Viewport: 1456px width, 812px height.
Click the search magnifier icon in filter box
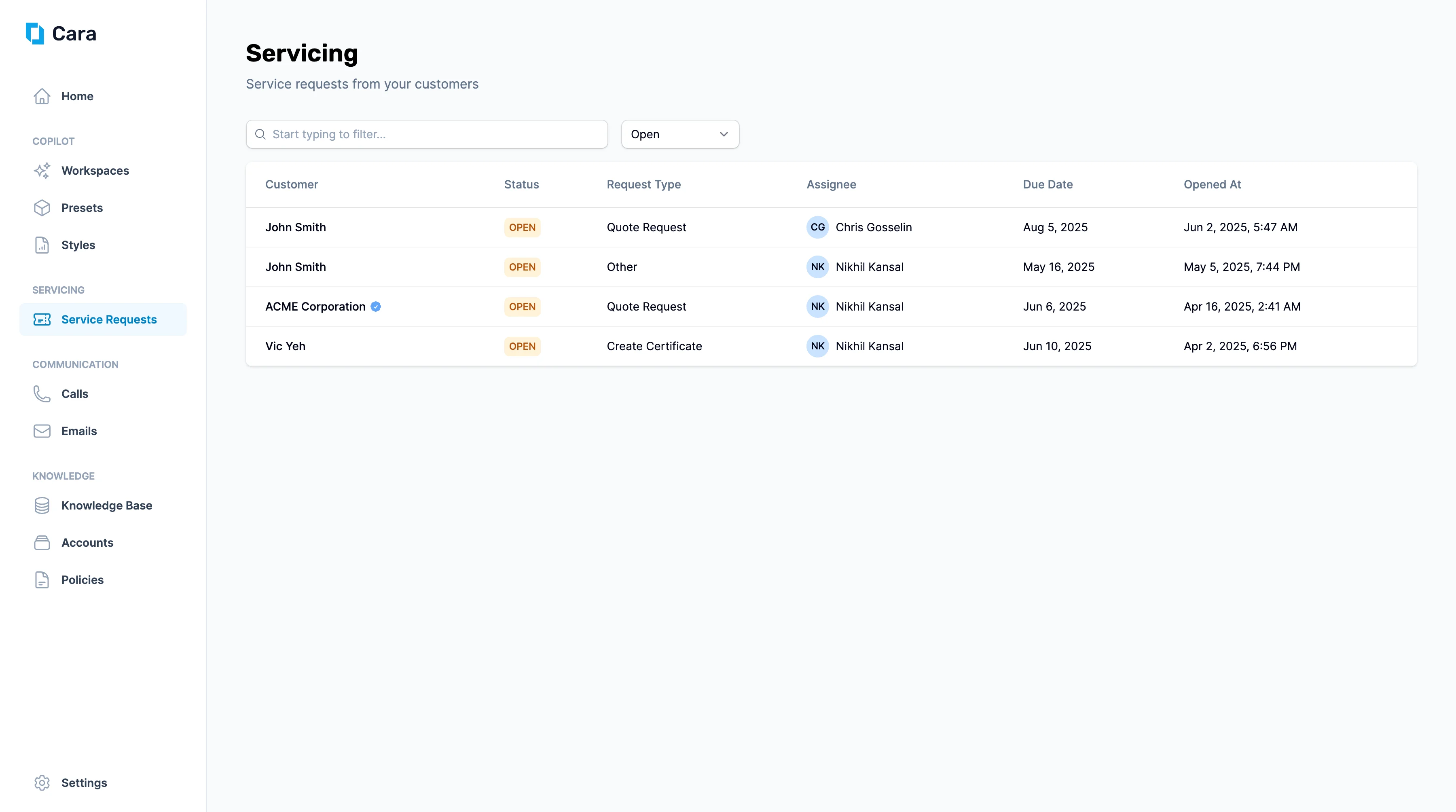(260, 135)
